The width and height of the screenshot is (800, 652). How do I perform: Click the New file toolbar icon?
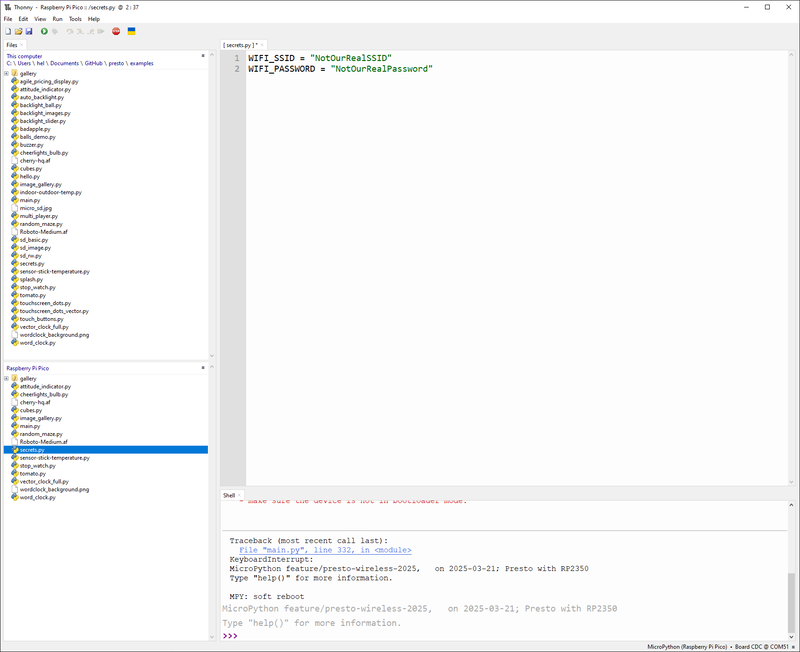(8, 32)
